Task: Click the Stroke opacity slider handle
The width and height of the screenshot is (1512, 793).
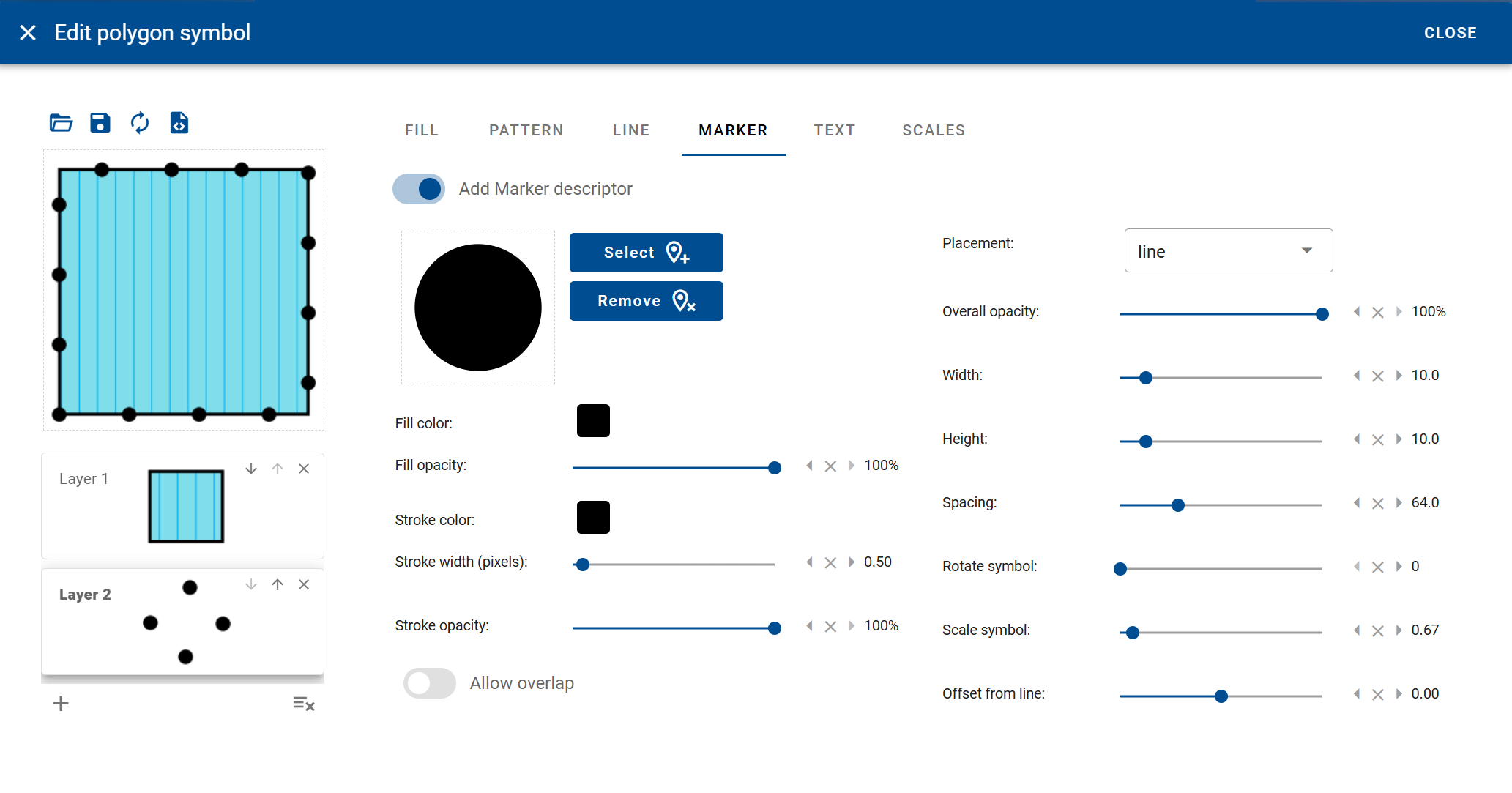Action: tap(775, 628)
